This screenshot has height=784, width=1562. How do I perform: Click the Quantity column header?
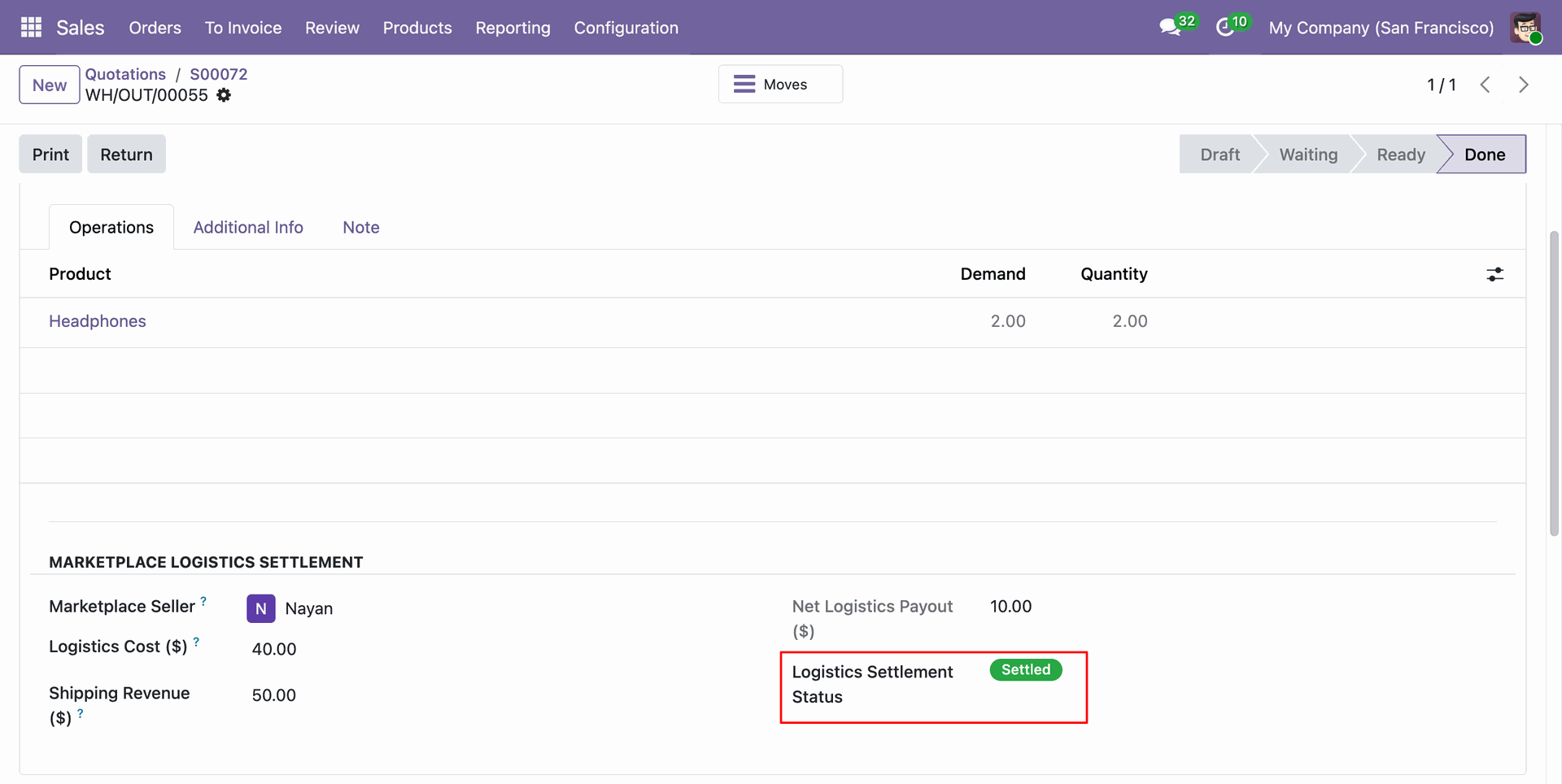coord(1114,274)
